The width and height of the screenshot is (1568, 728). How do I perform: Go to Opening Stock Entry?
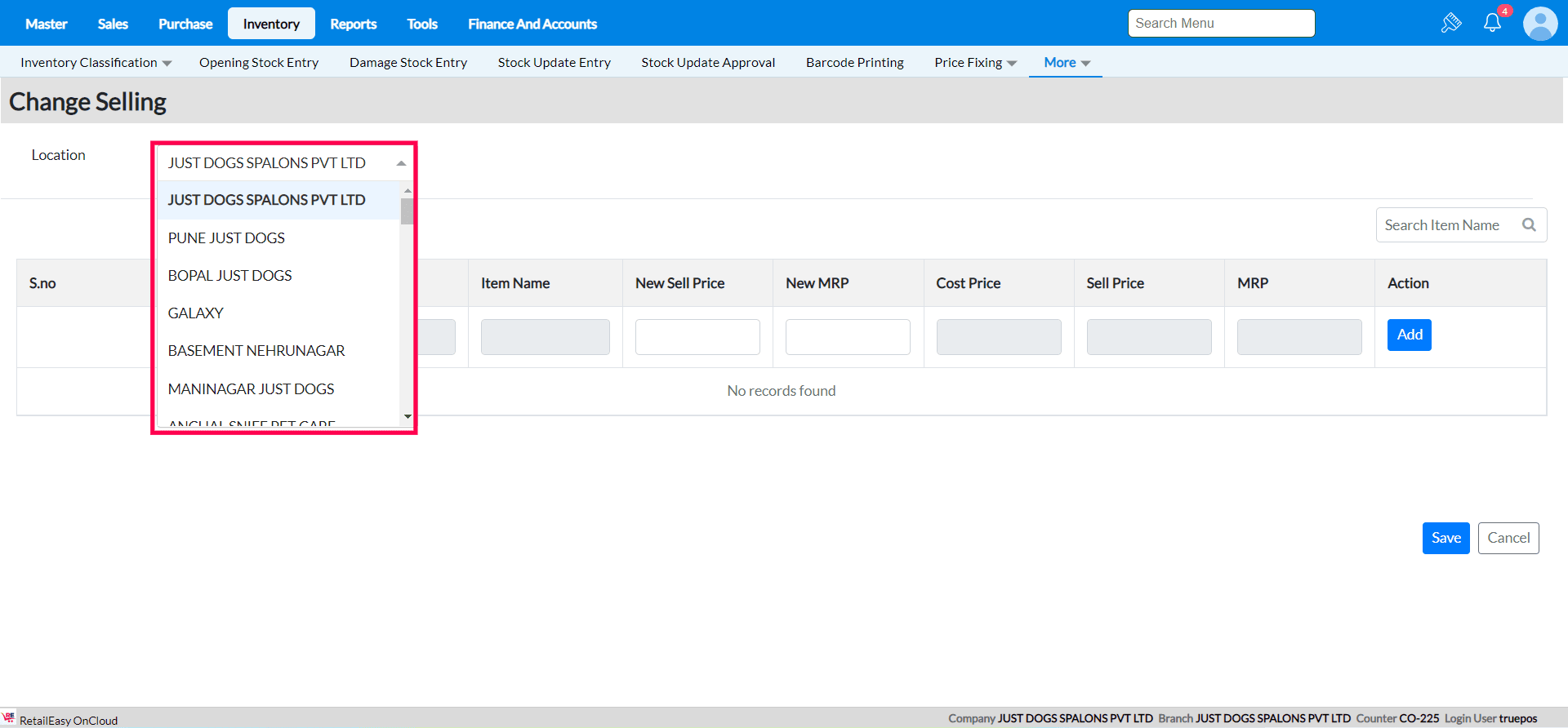coord(259,63)
